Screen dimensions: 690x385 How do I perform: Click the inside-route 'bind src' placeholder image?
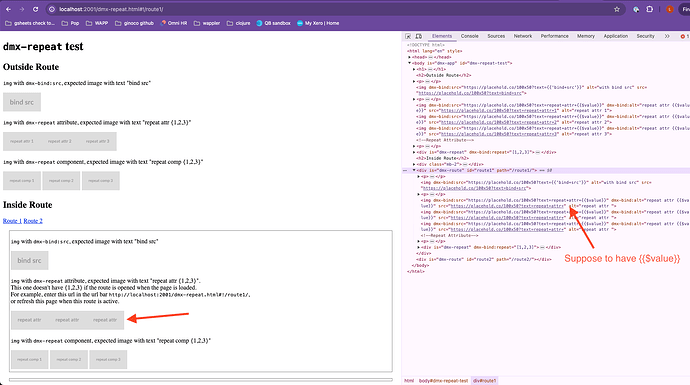click(x=30, y=260)
